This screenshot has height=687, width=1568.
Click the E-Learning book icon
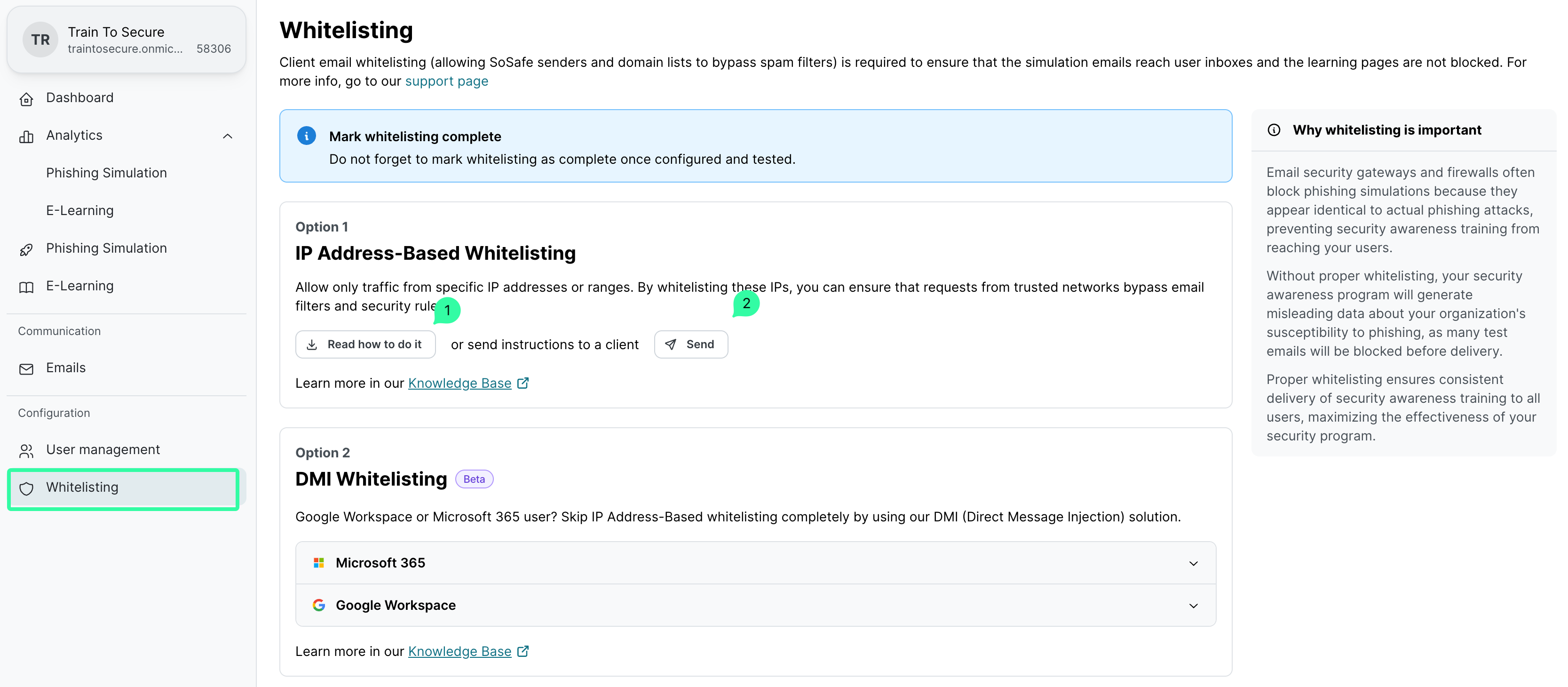26,287
